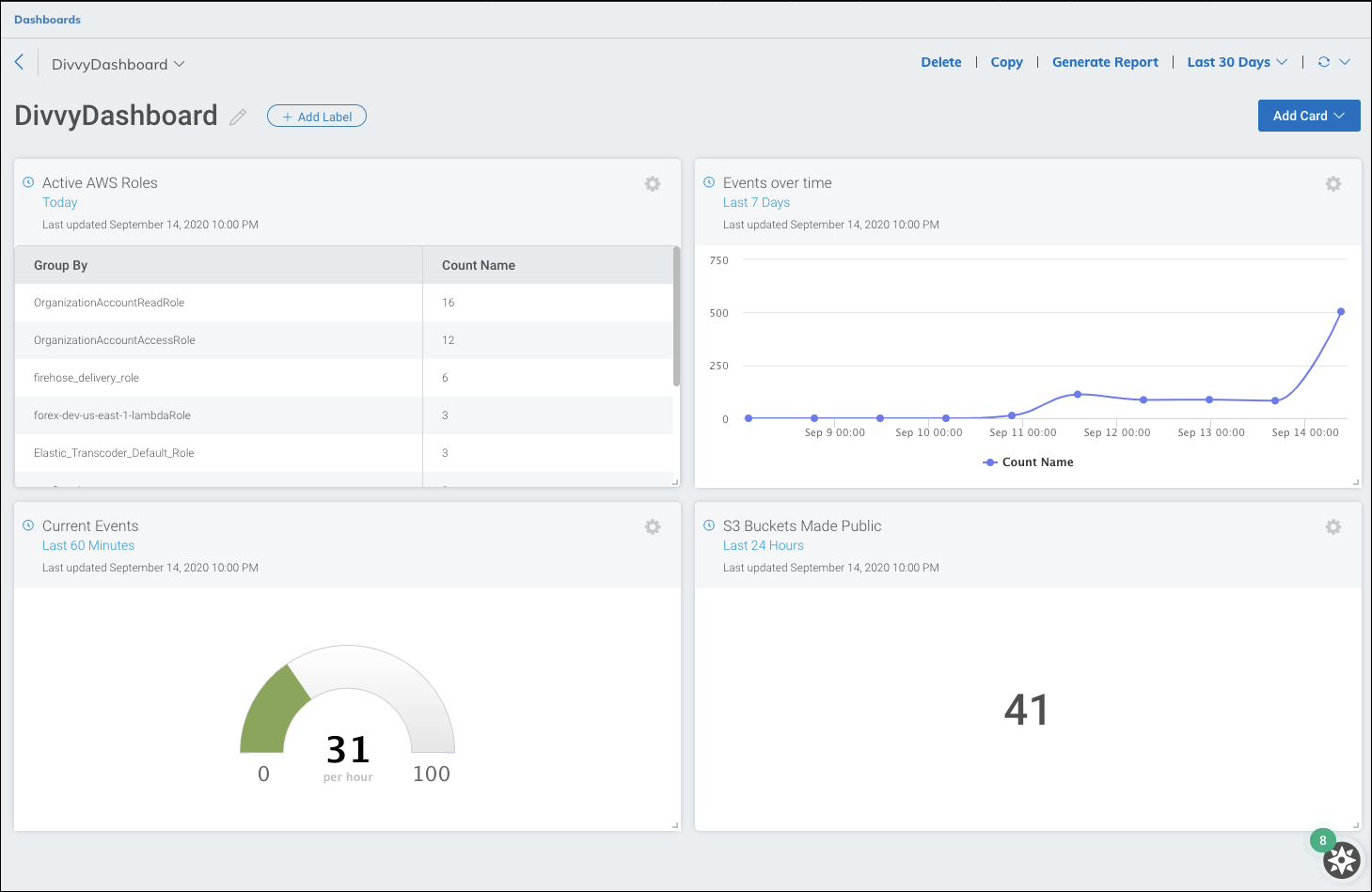Click the clock icon on Current Events card
The image size is (1372, 892).
pyautogui.click(x=28, y=525)
